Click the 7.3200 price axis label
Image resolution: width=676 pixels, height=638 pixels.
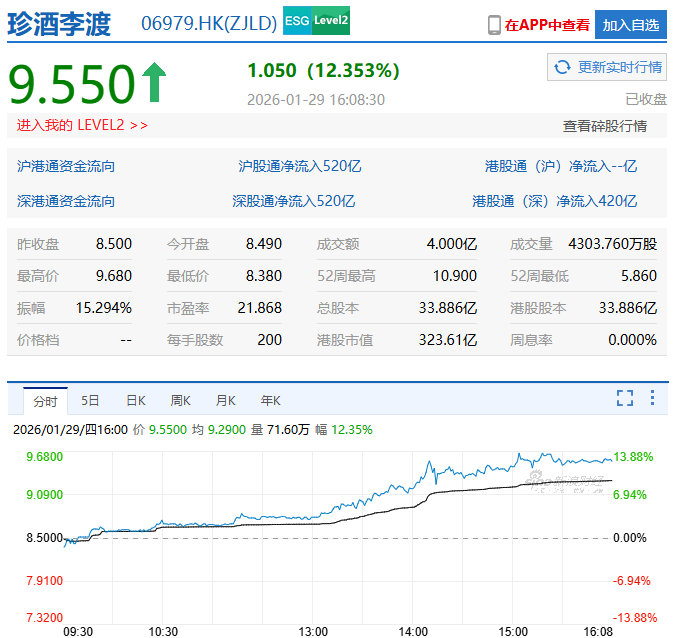pos(45,618)
